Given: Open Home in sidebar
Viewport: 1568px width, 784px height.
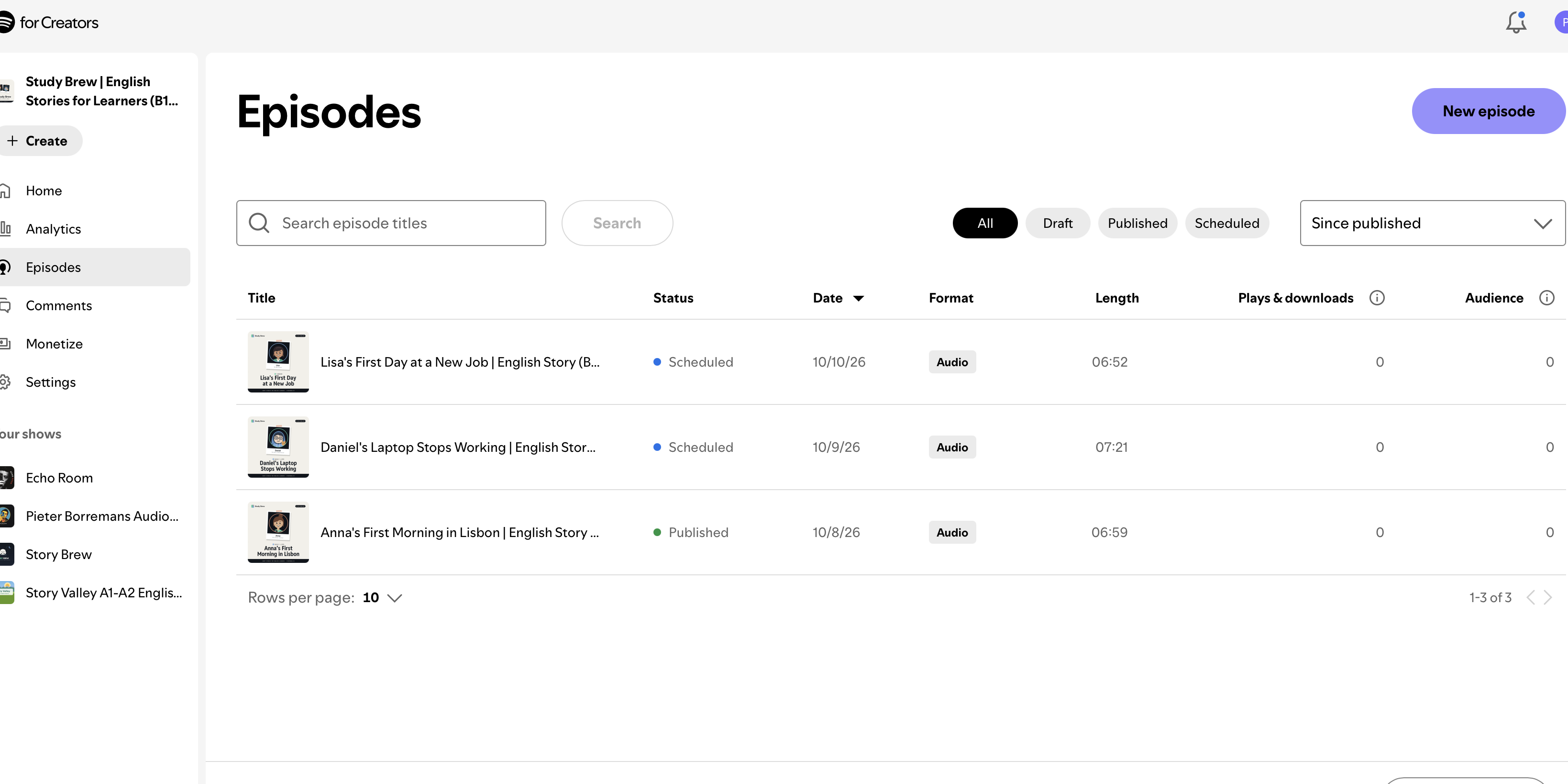Looking at the screenshot, I should coord(95,190).
